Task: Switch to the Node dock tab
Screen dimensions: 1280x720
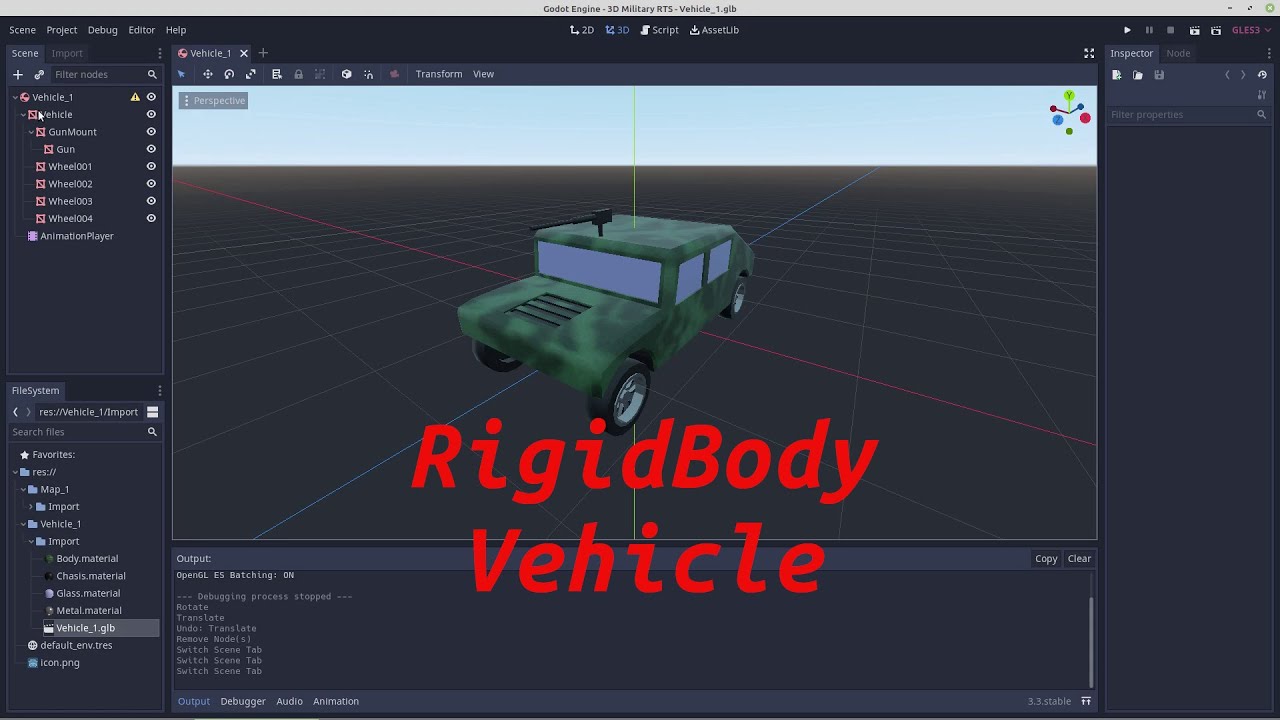Action: (1178, 53)
